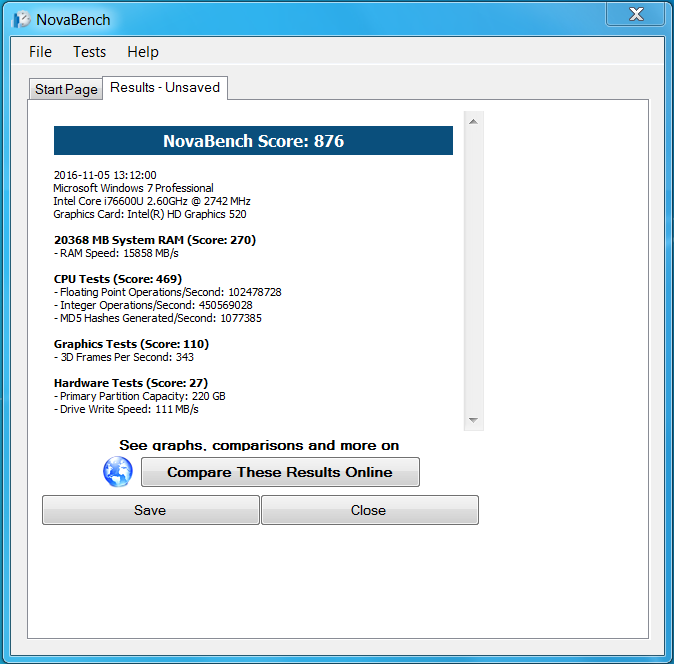Image resolution: width=674 pixels, height=664 pixels.
Task: Switch to the Start Page tab
Action: (x=66, y=89)
